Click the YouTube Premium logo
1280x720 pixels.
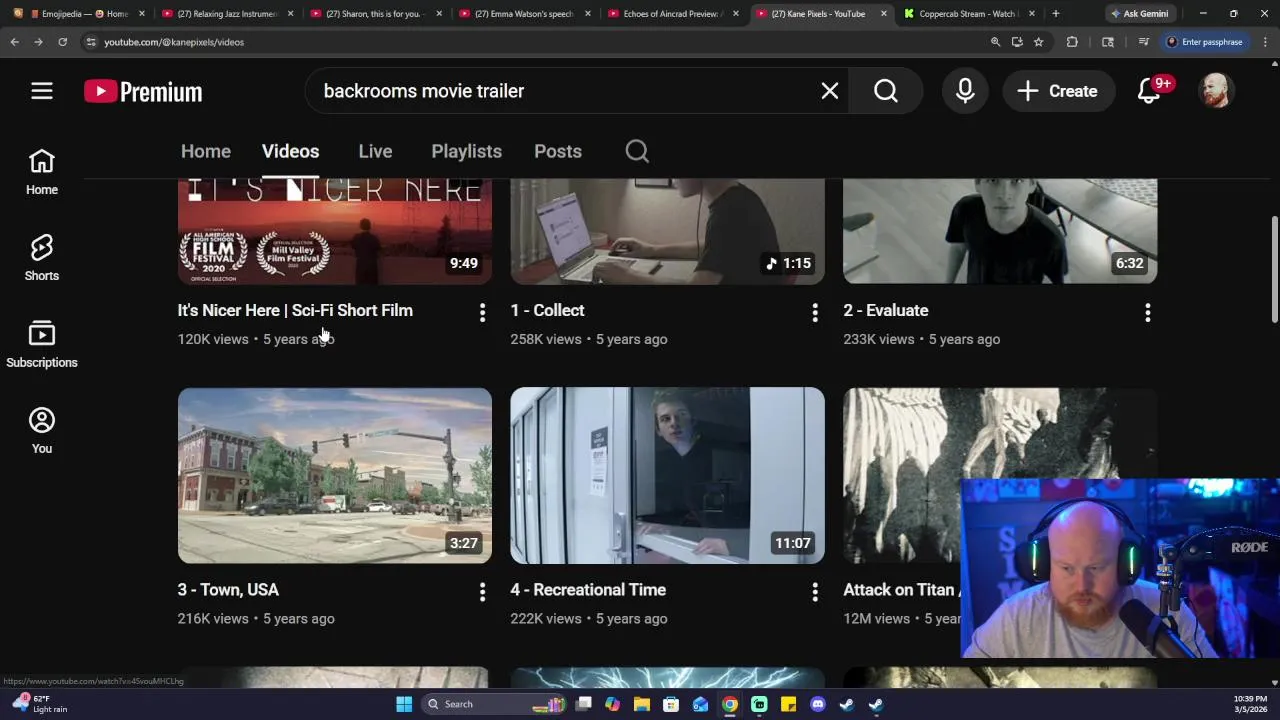[x=143, y=91]
